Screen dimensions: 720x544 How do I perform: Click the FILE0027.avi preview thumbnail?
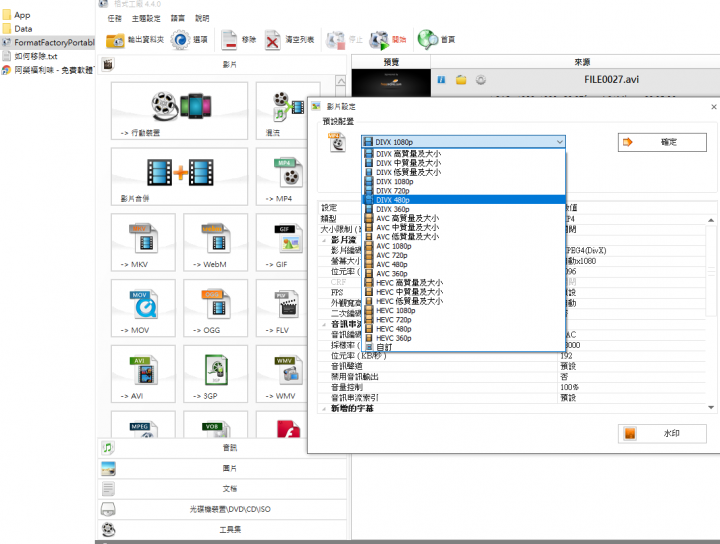(391, 83)
